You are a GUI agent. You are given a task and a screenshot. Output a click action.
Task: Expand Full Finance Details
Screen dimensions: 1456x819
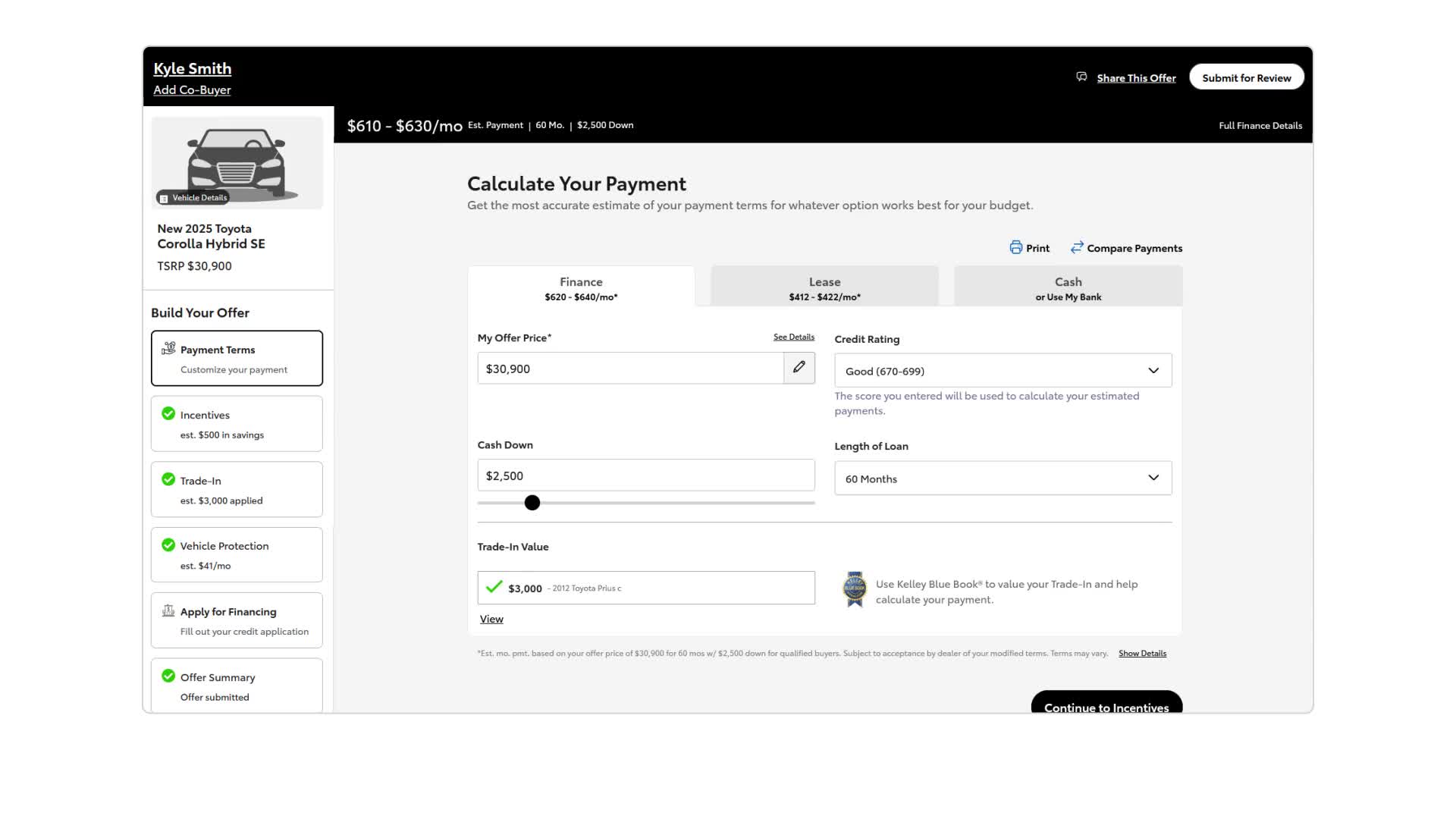[1260, 126]
